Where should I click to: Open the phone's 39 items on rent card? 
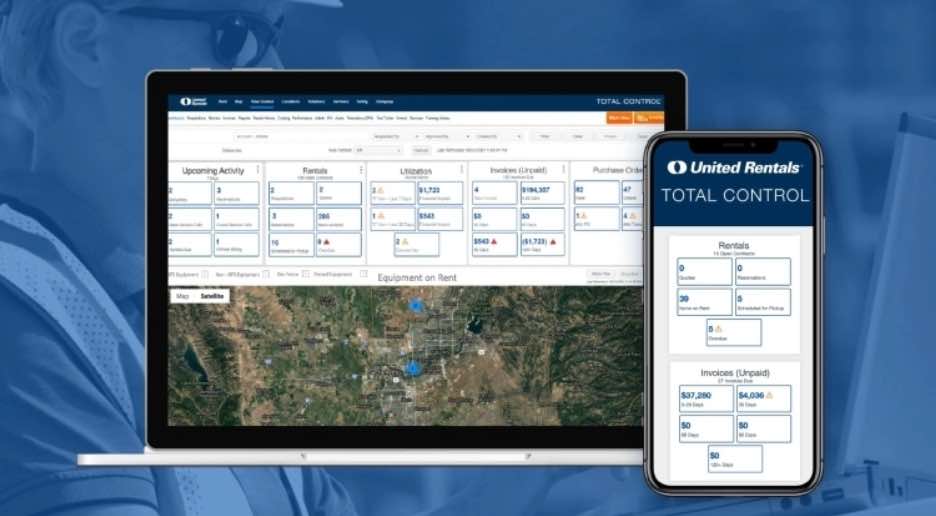(705, 302)
